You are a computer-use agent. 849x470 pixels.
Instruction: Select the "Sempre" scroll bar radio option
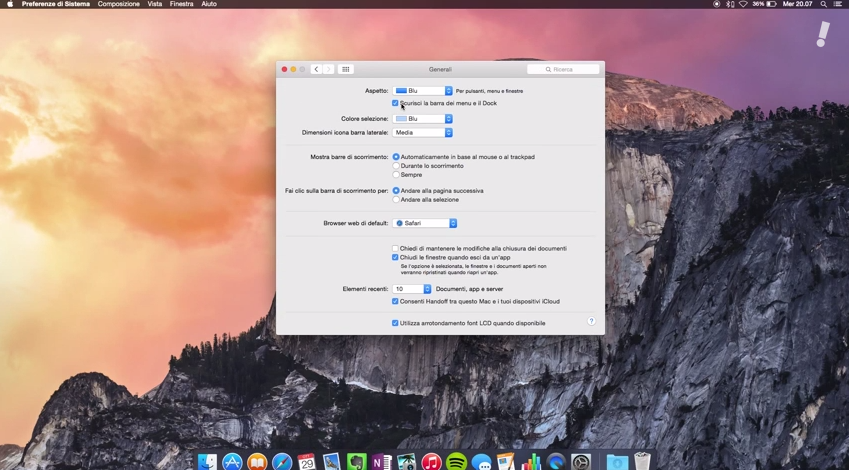pyautogui.click(x=396, y=174)
